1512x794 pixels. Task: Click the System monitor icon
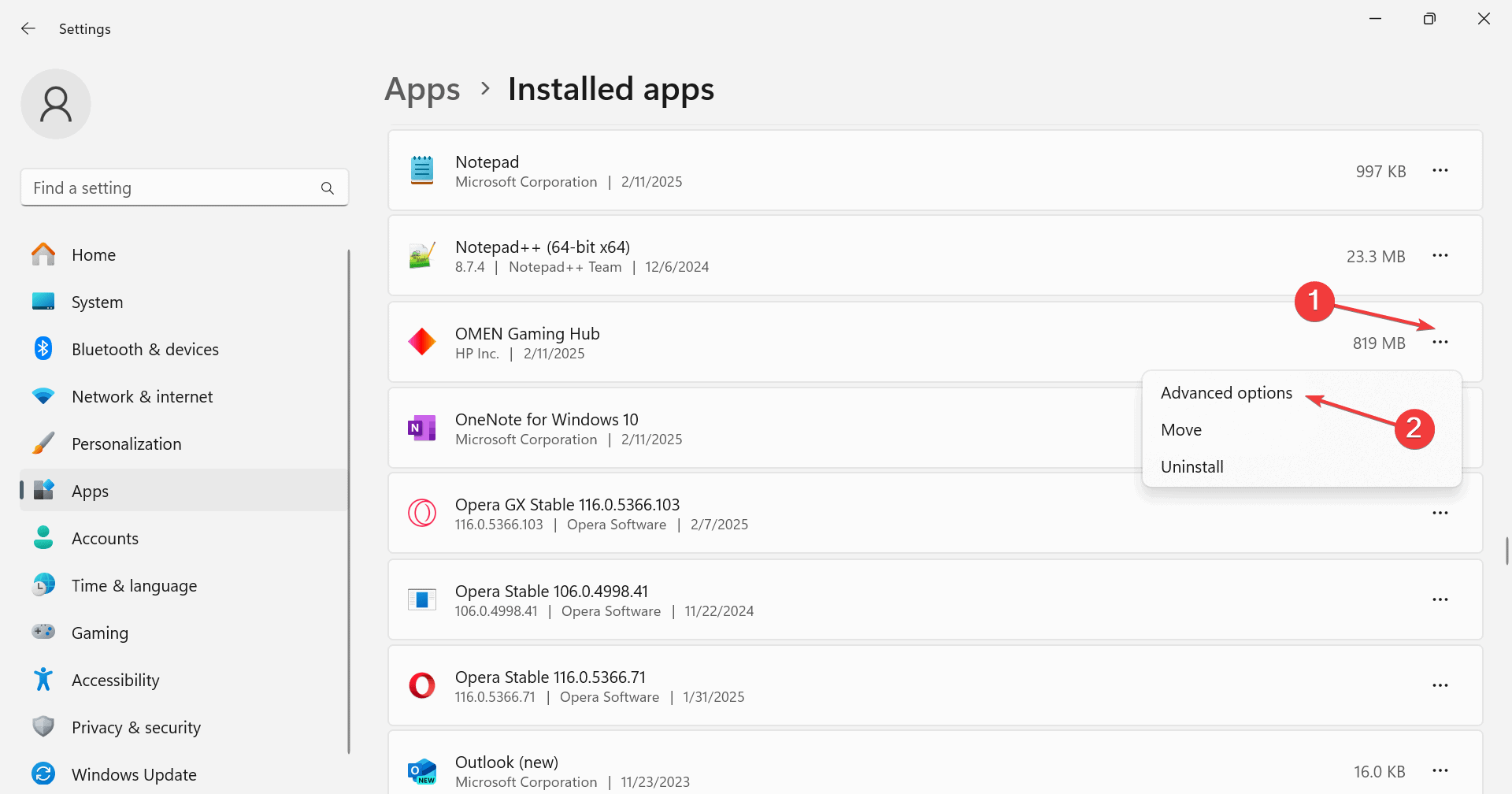point(43,301)
